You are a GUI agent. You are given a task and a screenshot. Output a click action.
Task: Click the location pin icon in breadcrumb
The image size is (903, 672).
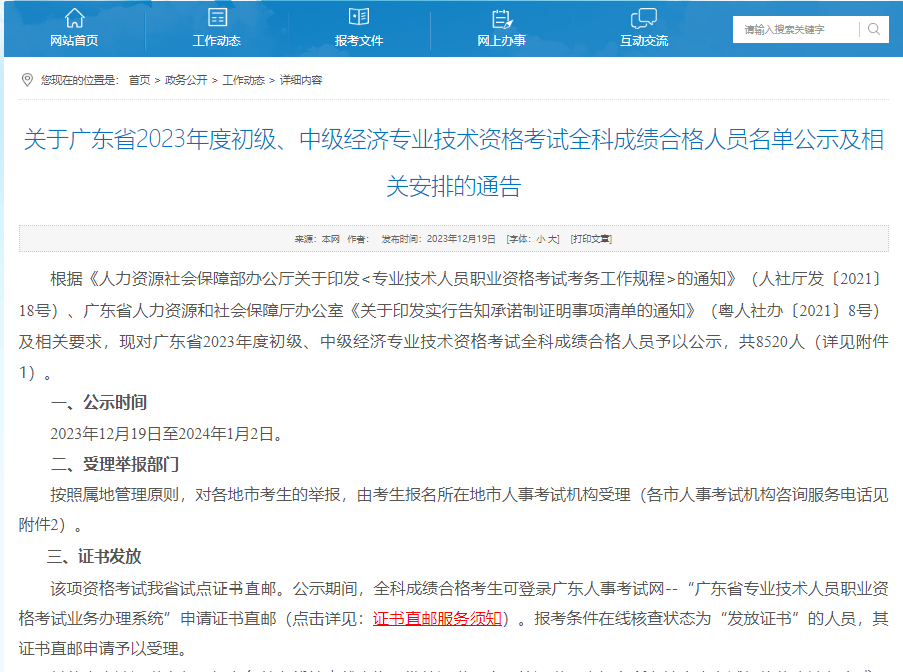[x=27, y=80]
